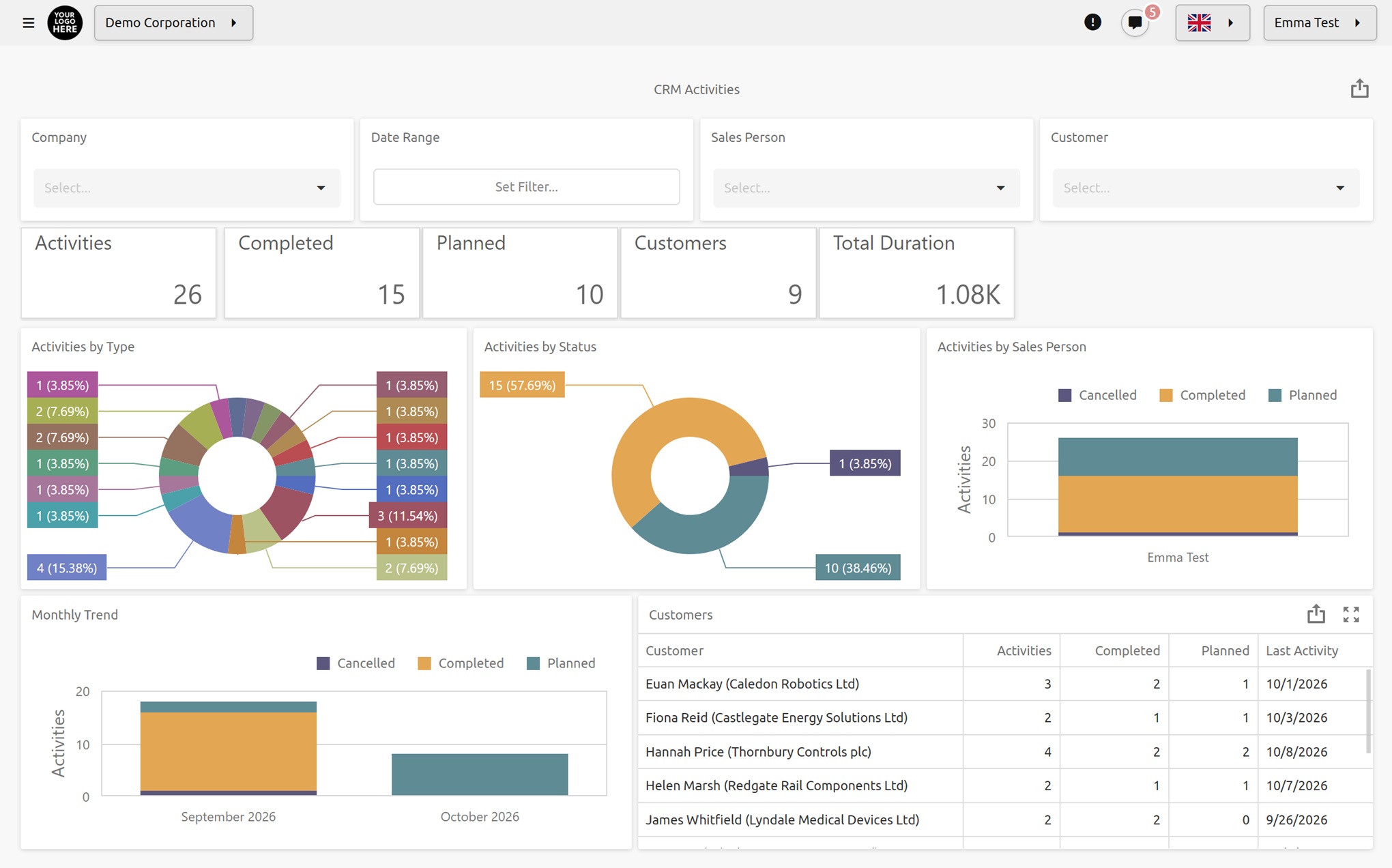Select Euan Mackay (Caledon Robotics Ltd) row

coord(1004,684)
